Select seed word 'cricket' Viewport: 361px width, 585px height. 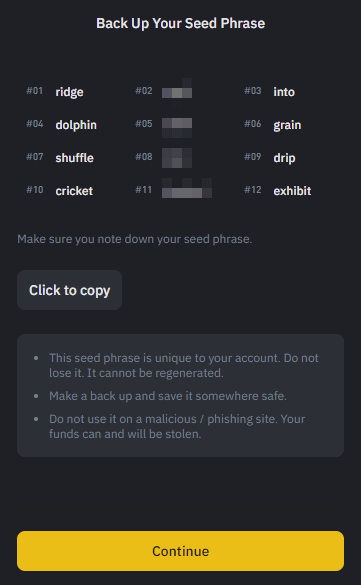[x=74, y=191]
